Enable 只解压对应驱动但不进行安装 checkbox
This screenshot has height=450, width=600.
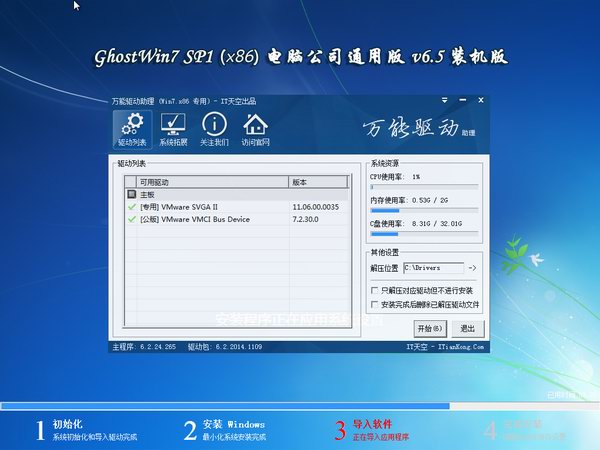(375, 290)
